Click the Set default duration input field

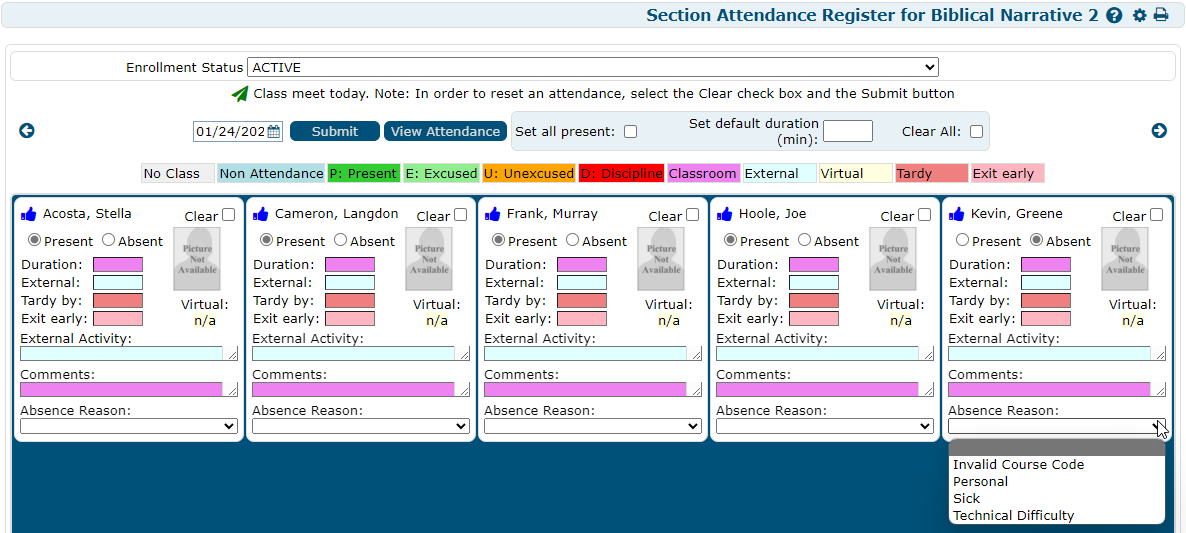tap(847, 131)
